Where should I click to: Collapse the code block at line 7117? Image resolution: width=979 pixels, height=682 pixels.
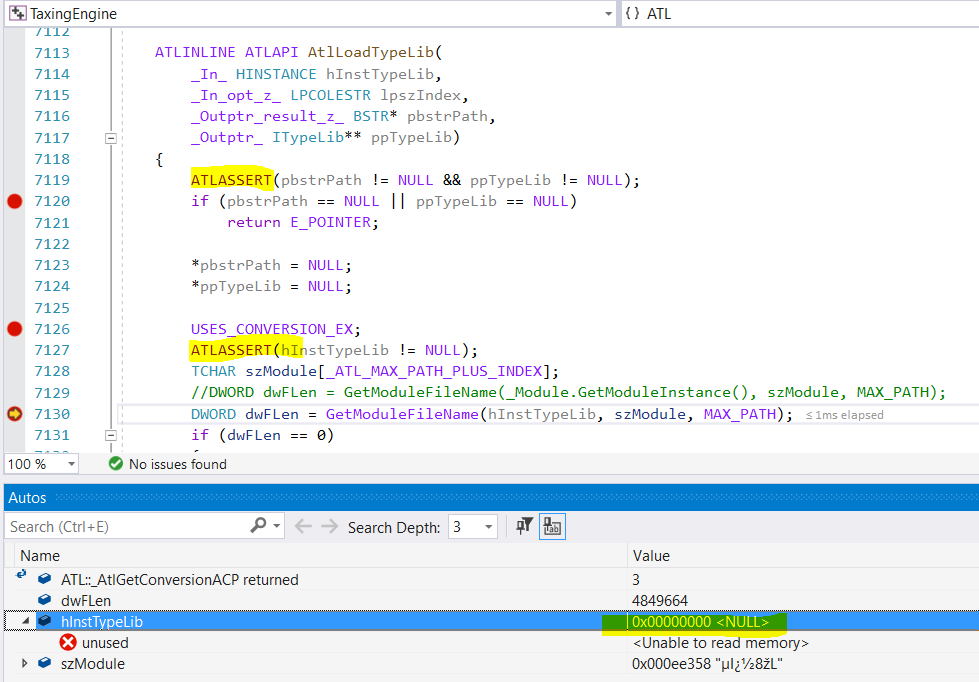click(111, 138)
